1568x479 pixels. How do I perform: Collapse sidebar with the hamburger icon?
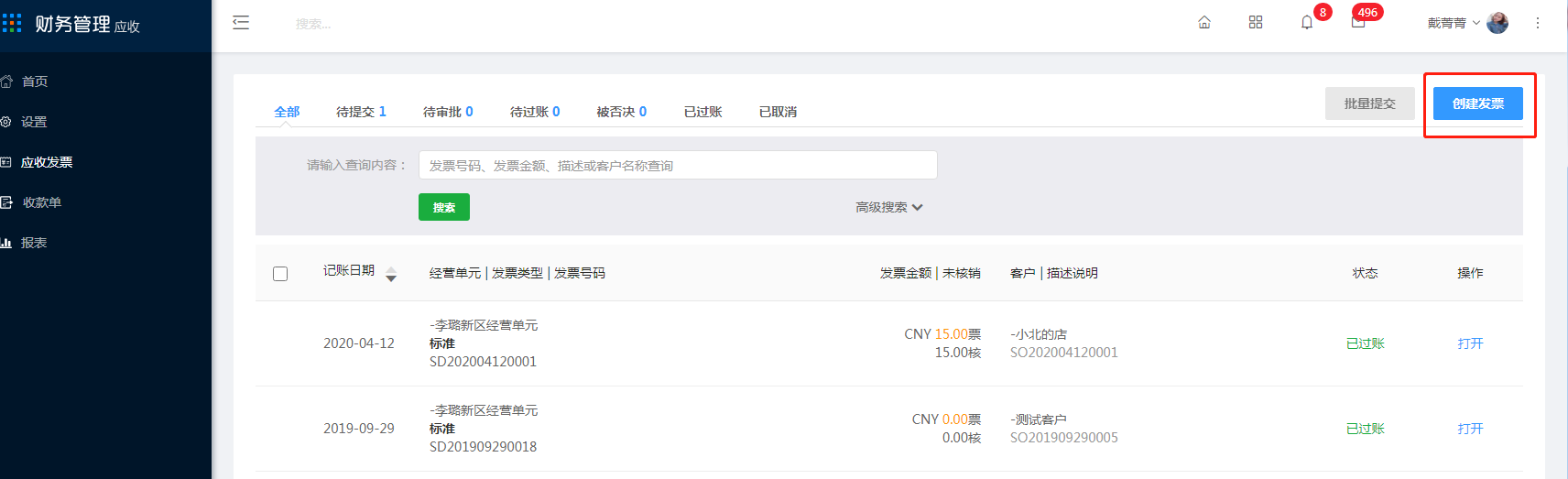(241, 23)
